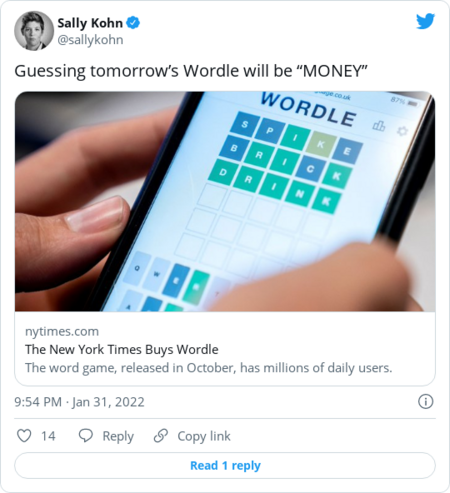Click the copy link chain icon
Screen dimensions: 450x493
(x=161, y=436)
